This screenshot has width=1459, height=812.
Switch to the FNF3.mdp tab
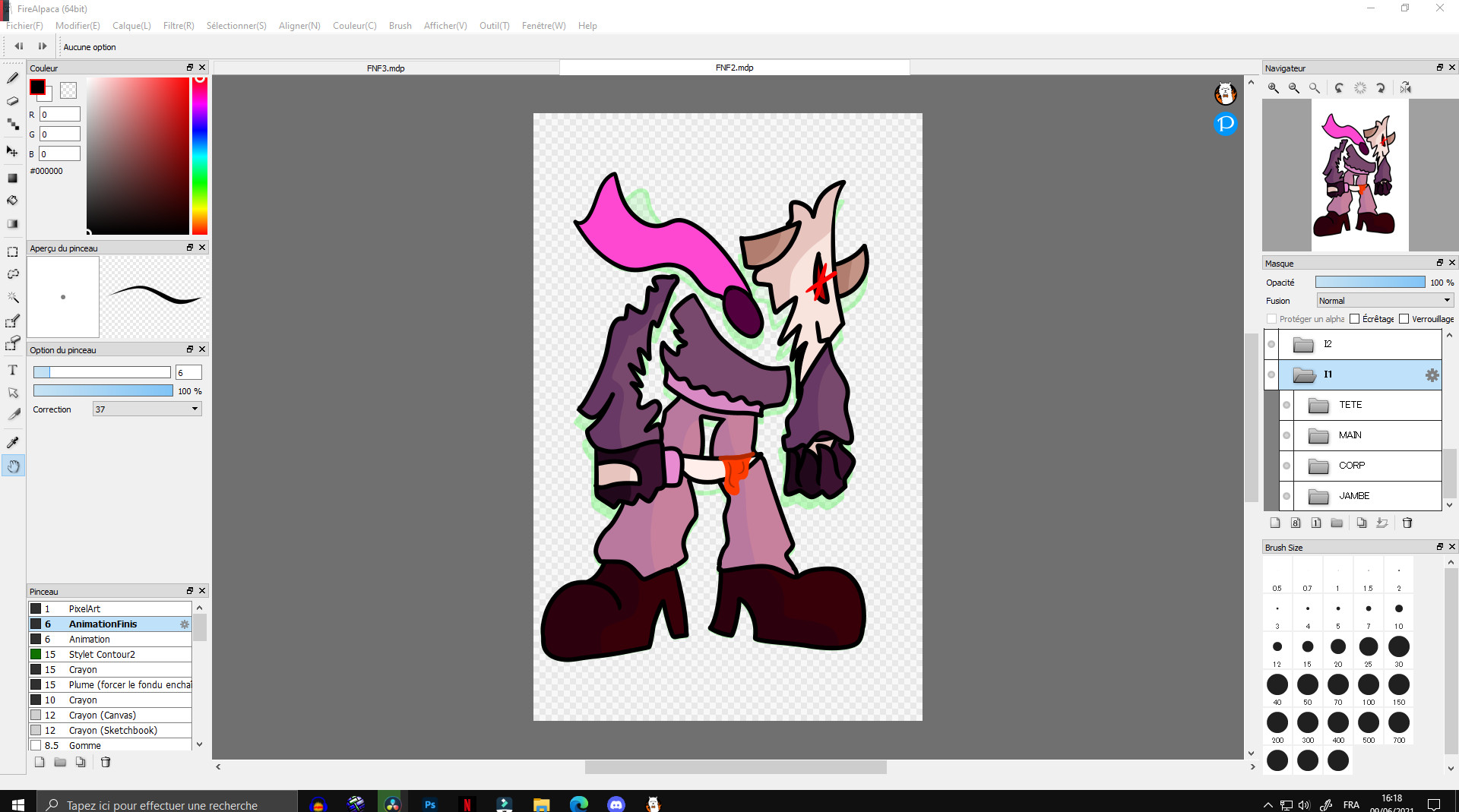click(x=386, y=68)
